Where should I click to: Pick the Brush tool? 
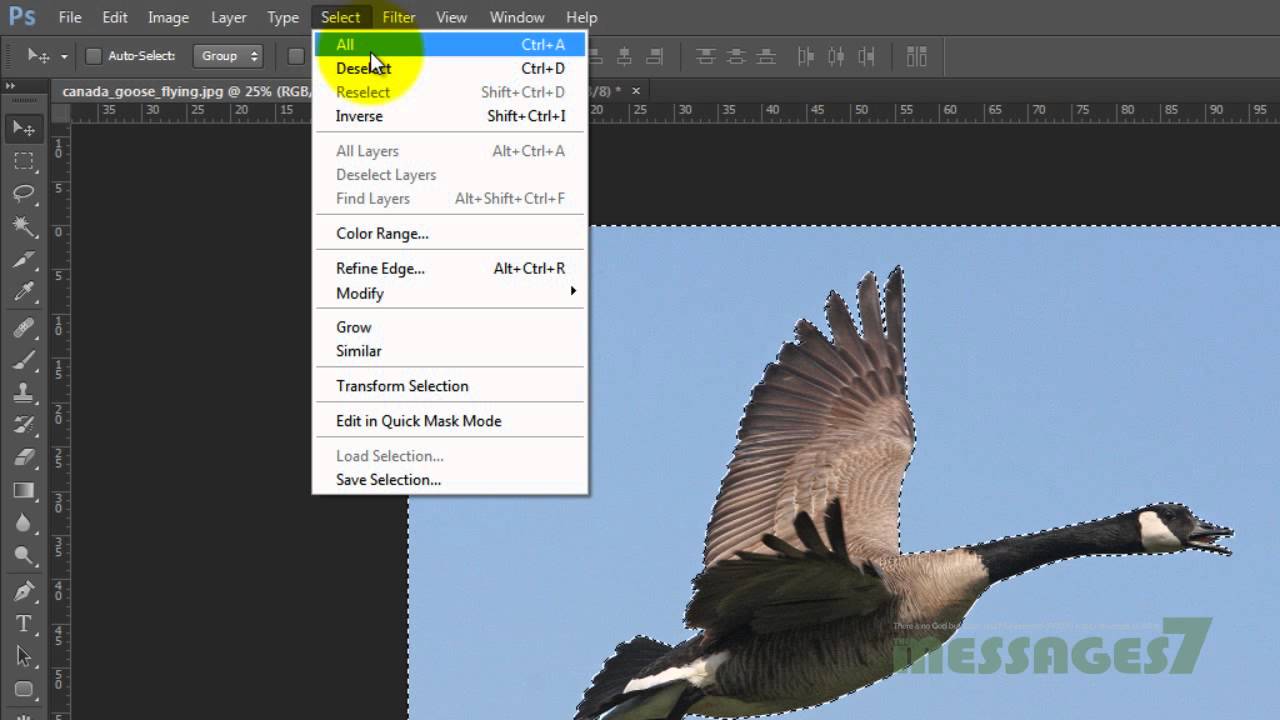coord(23,359)
